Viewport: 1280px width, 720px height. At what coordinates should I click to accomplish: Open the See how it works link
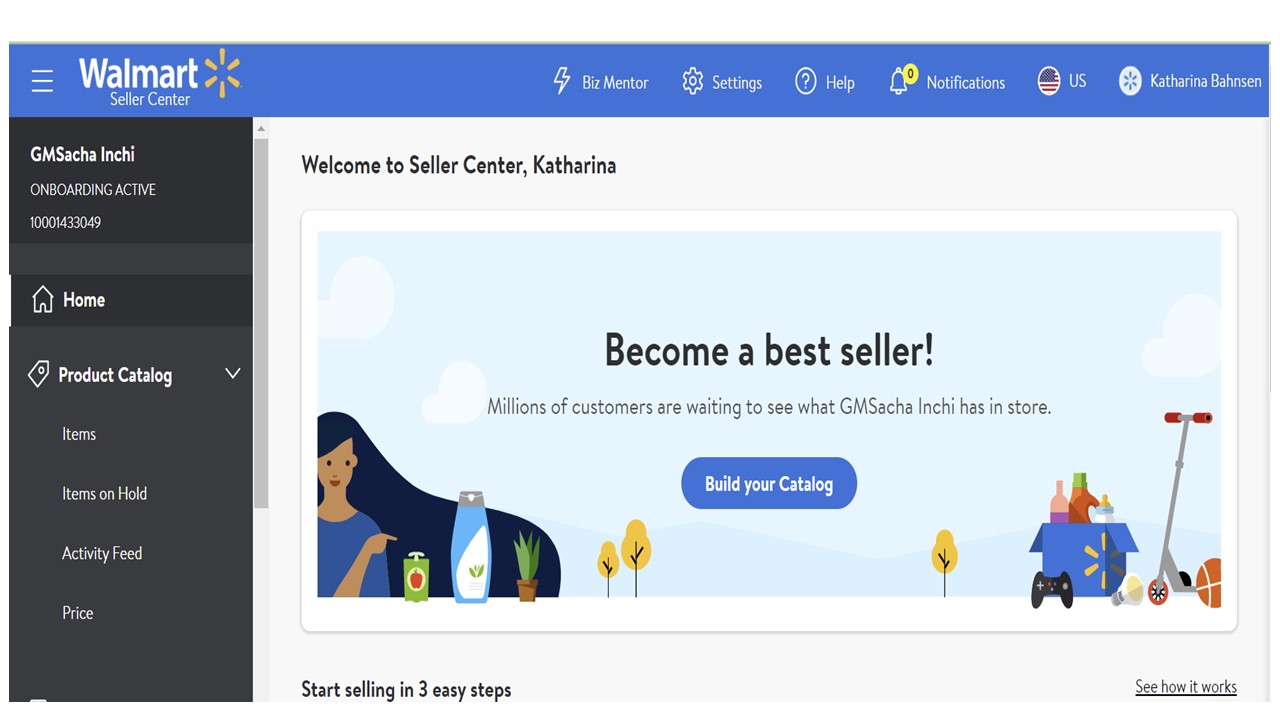pyautogui.click(x=1185, y=687)
